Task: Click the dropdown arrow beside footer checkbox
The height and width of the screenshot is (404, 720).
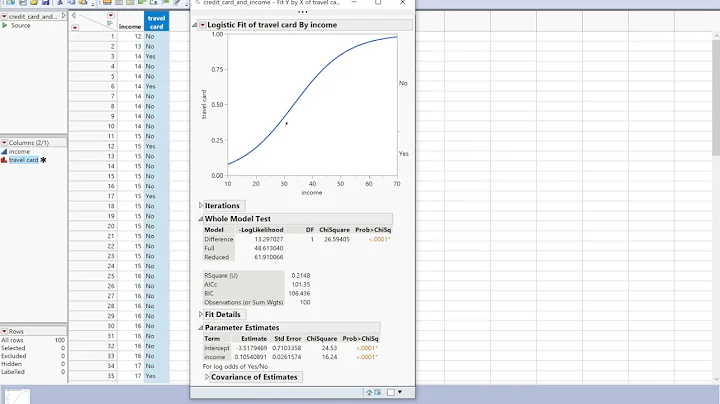Action: pyautogui.click(x=400, y=392)
